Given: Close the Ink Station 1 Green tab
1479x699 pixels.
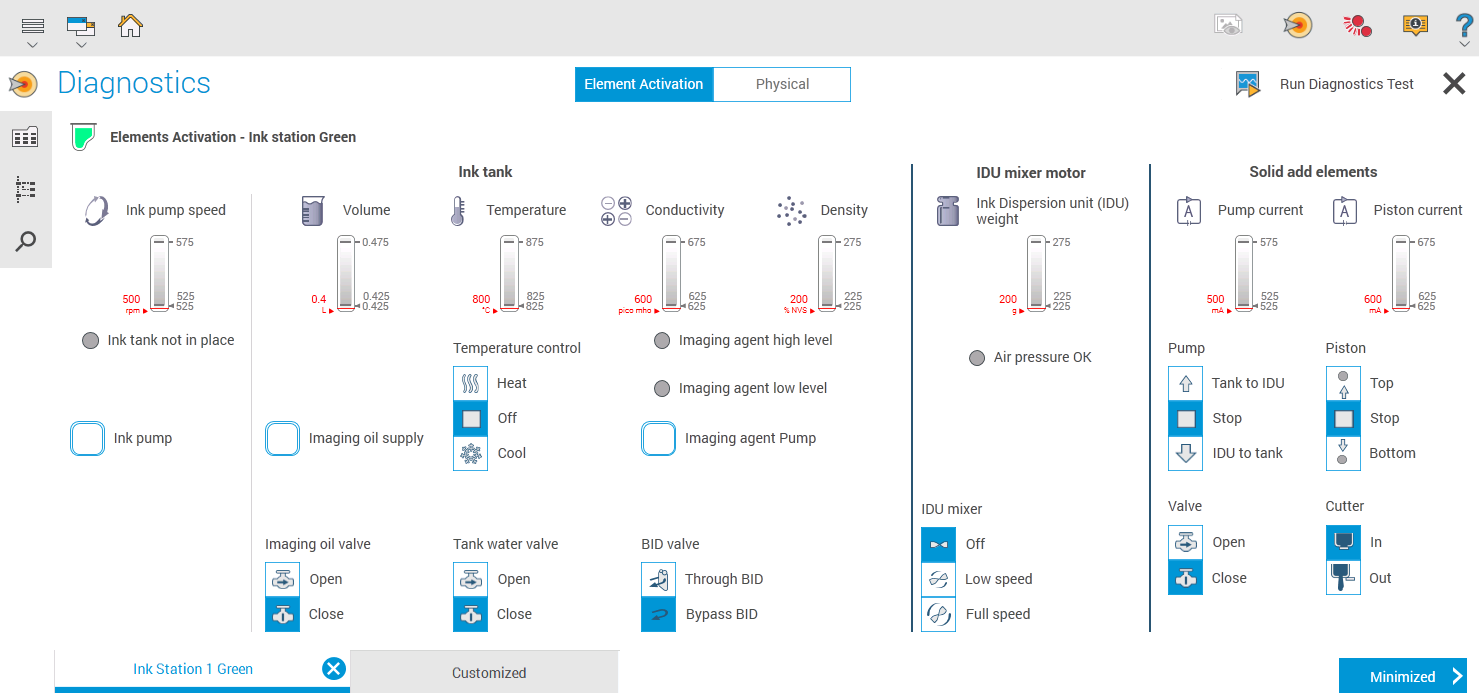Looking at the screenshot, I should pos(334,669).
